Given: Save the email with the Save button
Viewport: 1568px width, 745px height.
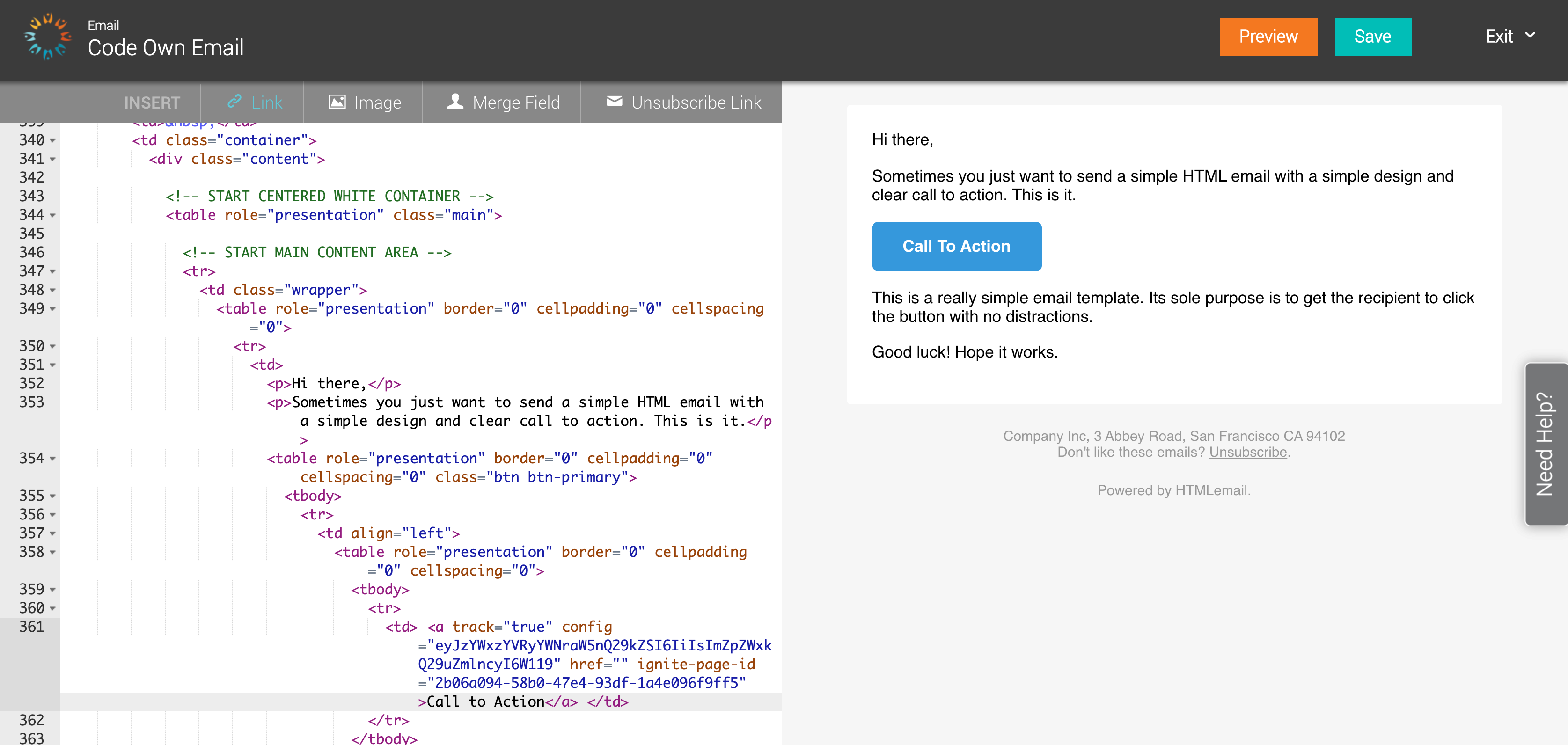Looking at the screenshot, I should click(x=1373, y=37).
